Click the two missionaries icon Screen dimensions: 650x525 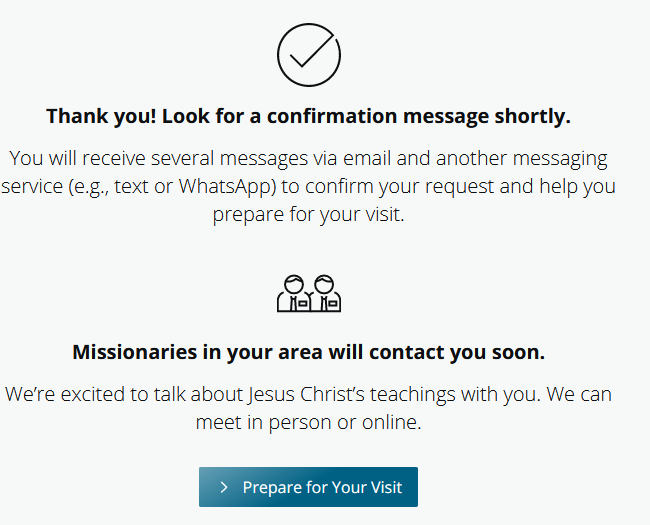309,292
